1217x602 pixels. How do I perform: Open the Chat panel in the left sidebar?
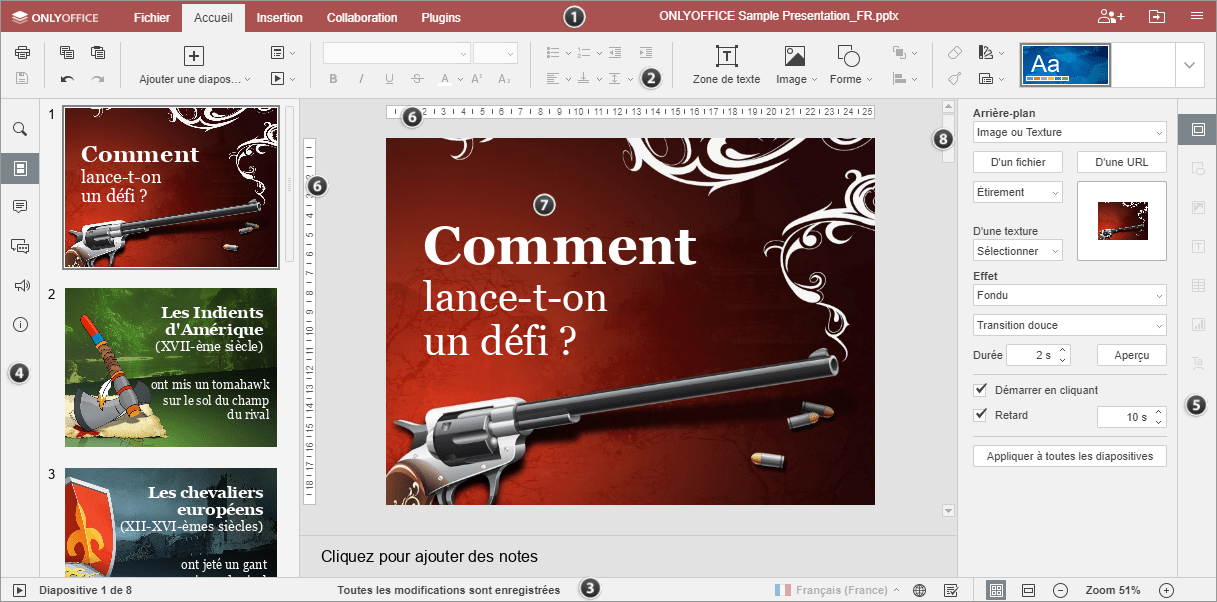tap(20, 246)
